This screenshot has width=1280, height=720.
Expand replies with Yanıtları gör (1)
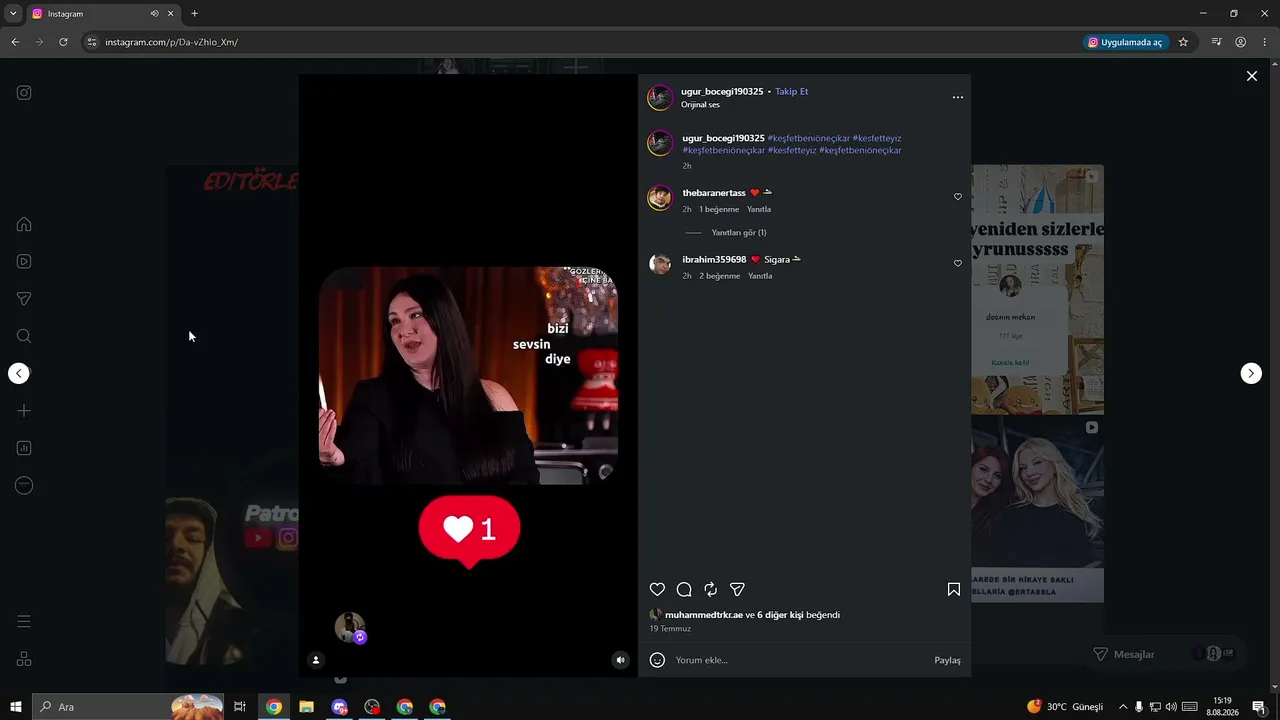tap(739, 233)
